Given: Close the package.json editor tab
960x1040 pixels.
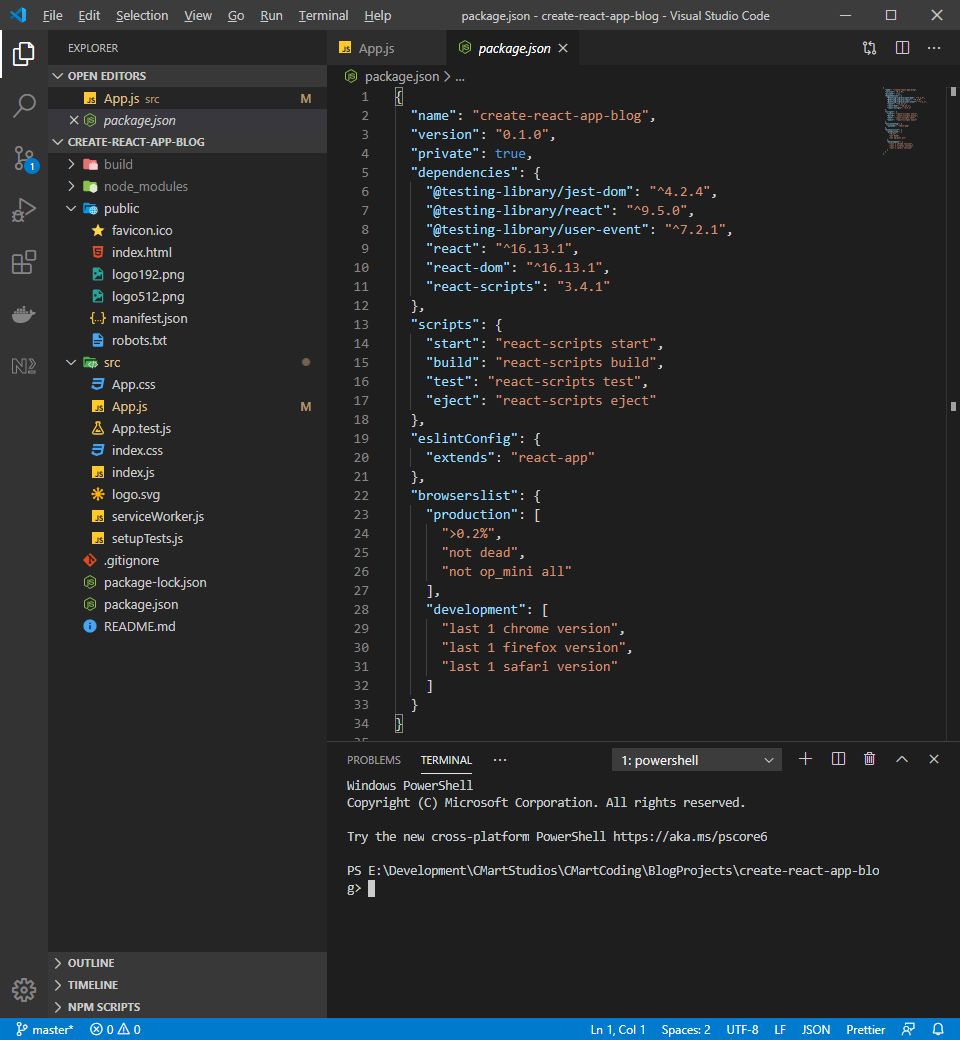Looking at the screenshot, I should tap(563, 48).
